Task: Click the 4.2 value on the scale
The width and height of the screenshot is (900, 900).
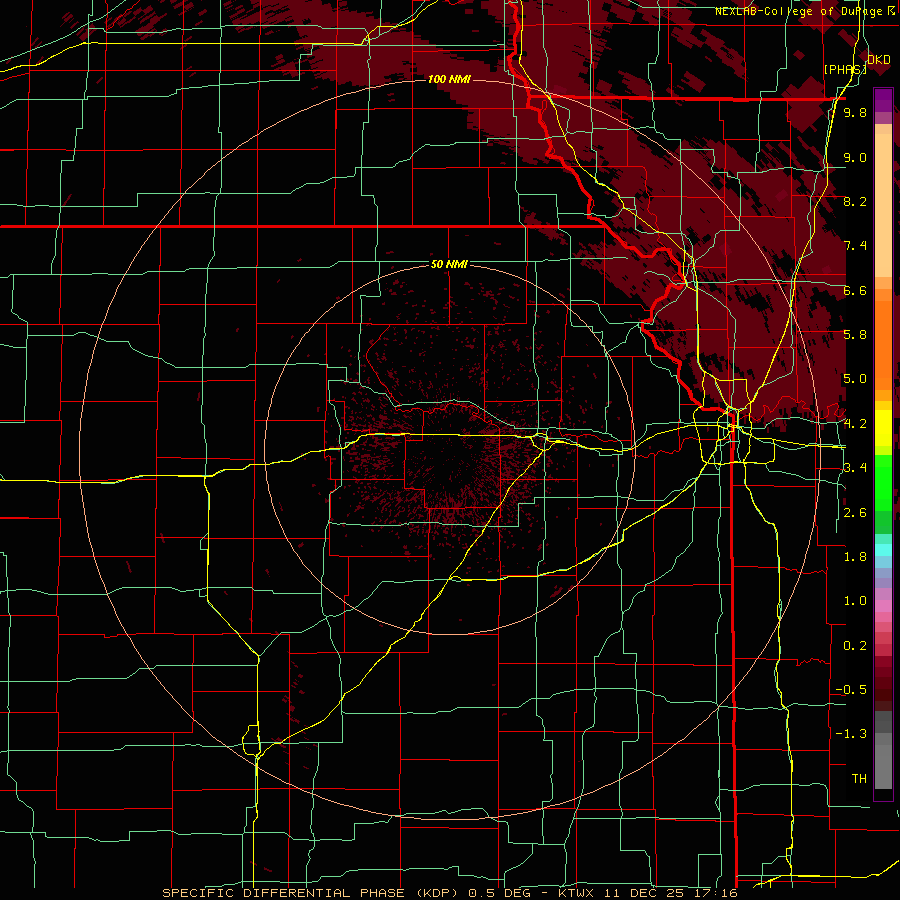Action: pyautogui.click(x=855, y=424)
